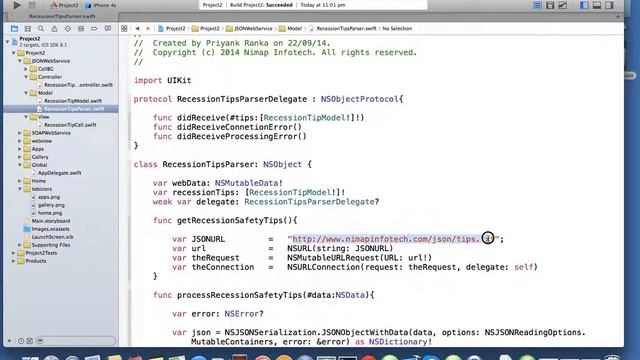Switch to Version editor
Image resolution: width=640 pixels, height=360 pixels.
pyautogui.click(x=563, y=5)
